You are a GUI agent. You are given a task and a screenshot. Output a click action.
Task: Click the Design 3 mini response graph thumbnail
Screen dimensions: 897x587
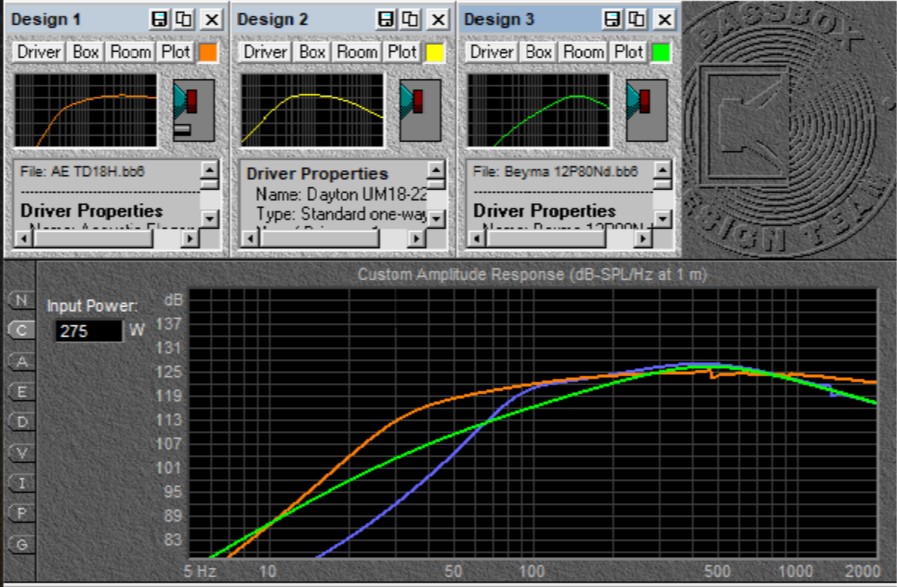[x=539, y=110]
